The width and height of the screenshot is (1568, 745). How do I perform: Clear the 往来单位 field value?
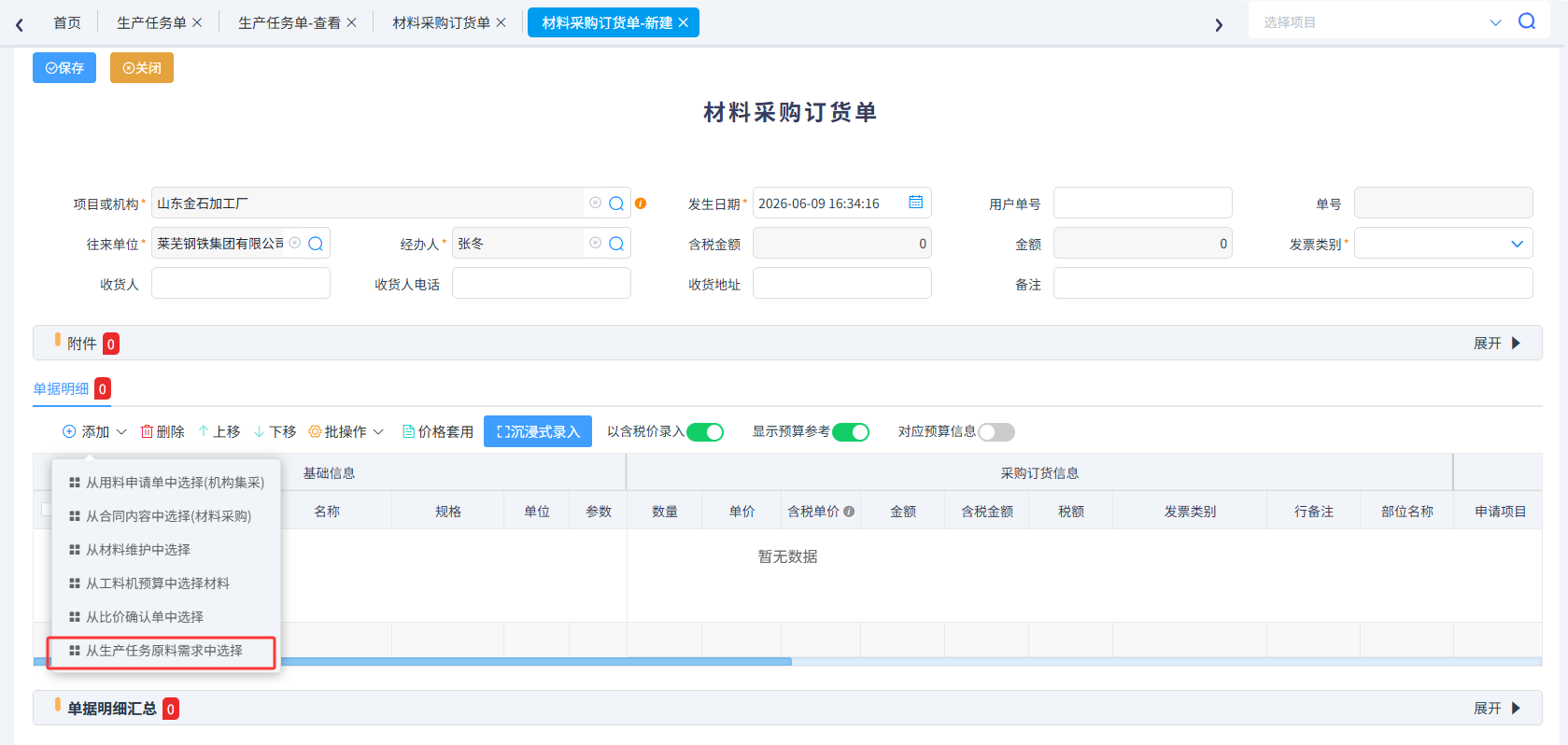[295, 243]
